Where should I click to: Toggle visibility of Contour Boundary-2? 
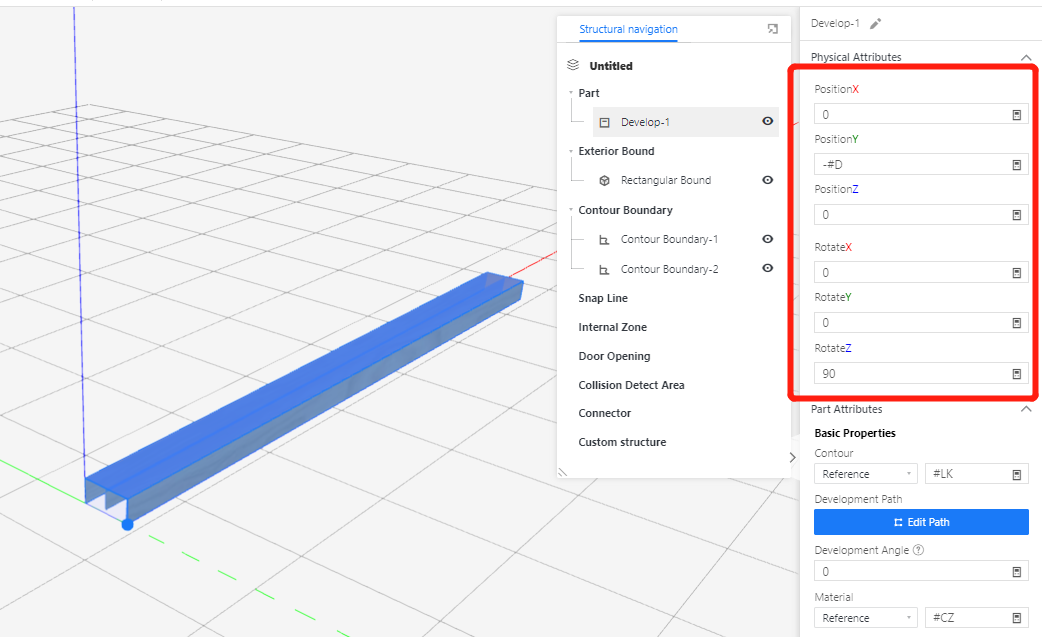pos(767,269)
